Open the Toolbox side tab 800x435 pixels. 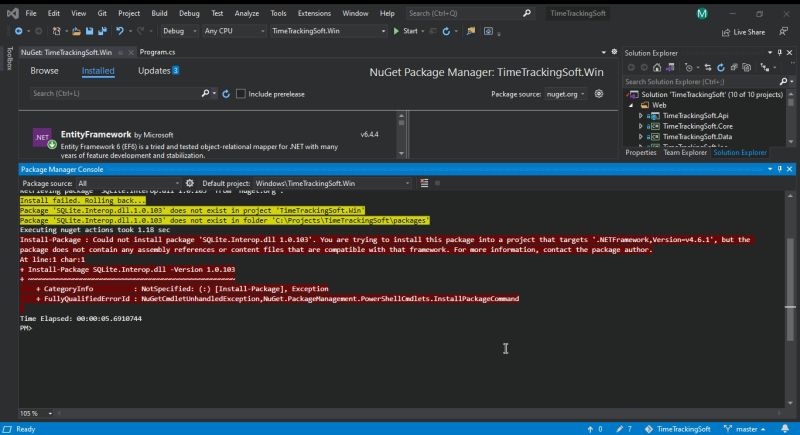click(x=9, y=58)
